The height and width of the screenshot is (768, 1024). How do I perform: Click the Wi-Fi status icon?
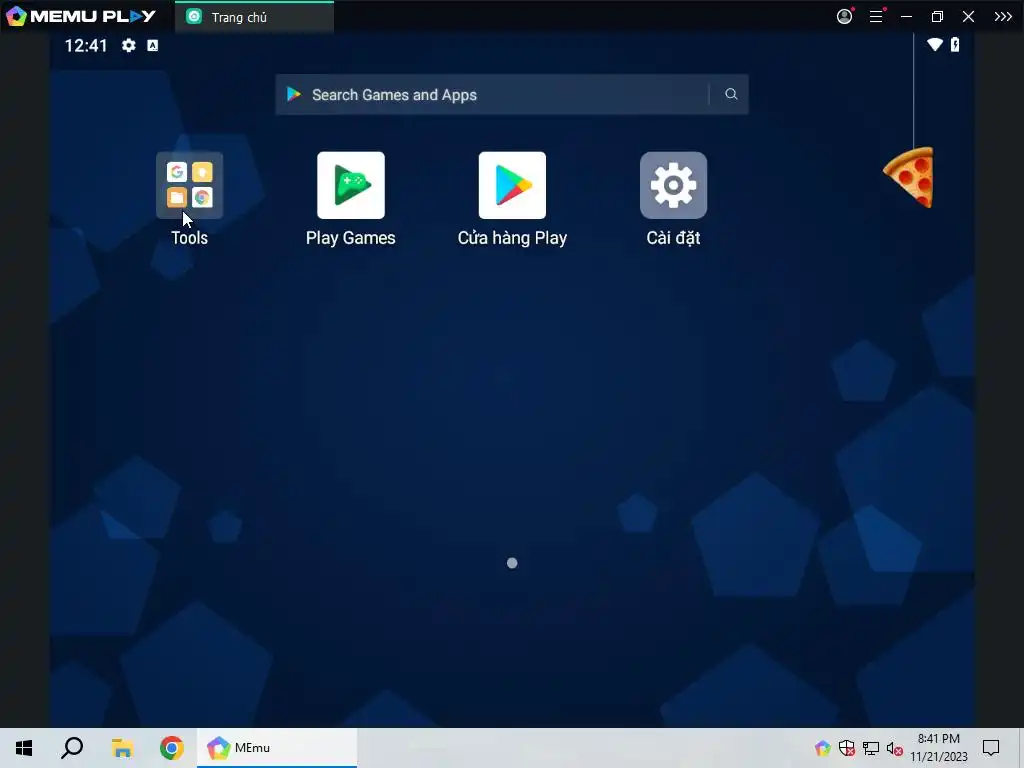click(935, 44)
